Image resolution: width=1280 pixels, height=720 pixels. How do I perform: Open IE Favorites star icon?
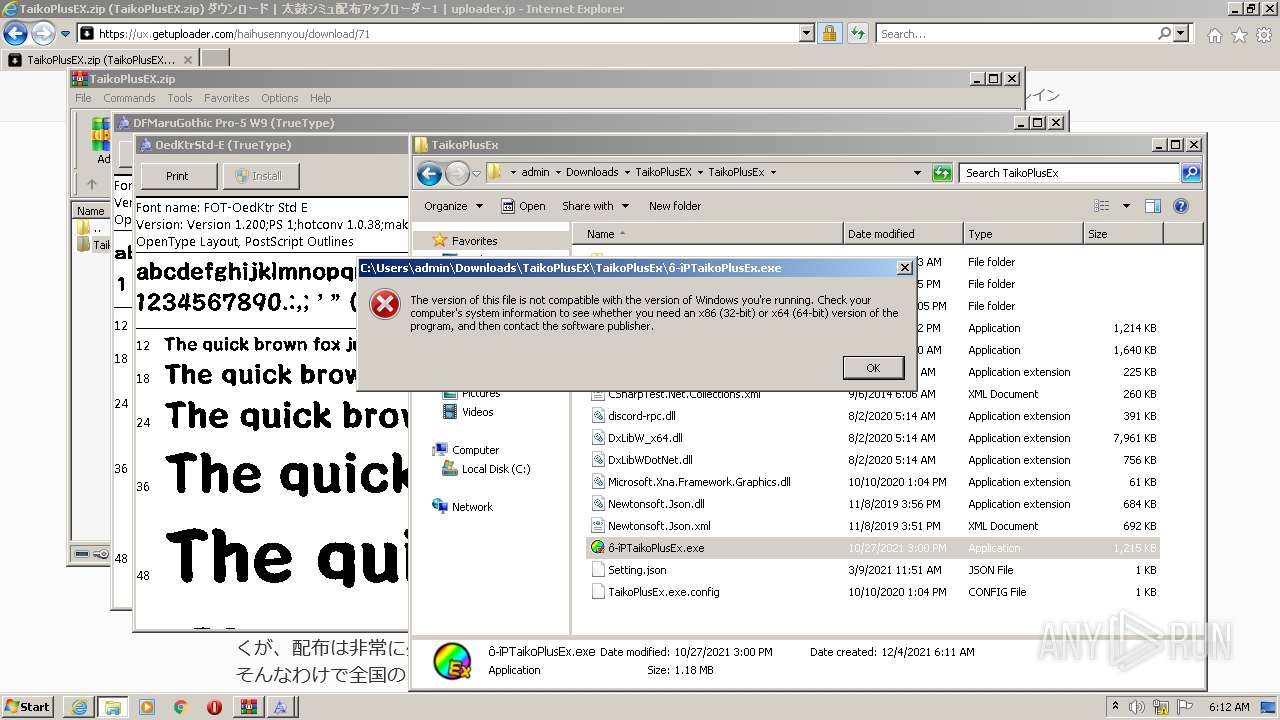[1239, 35]
